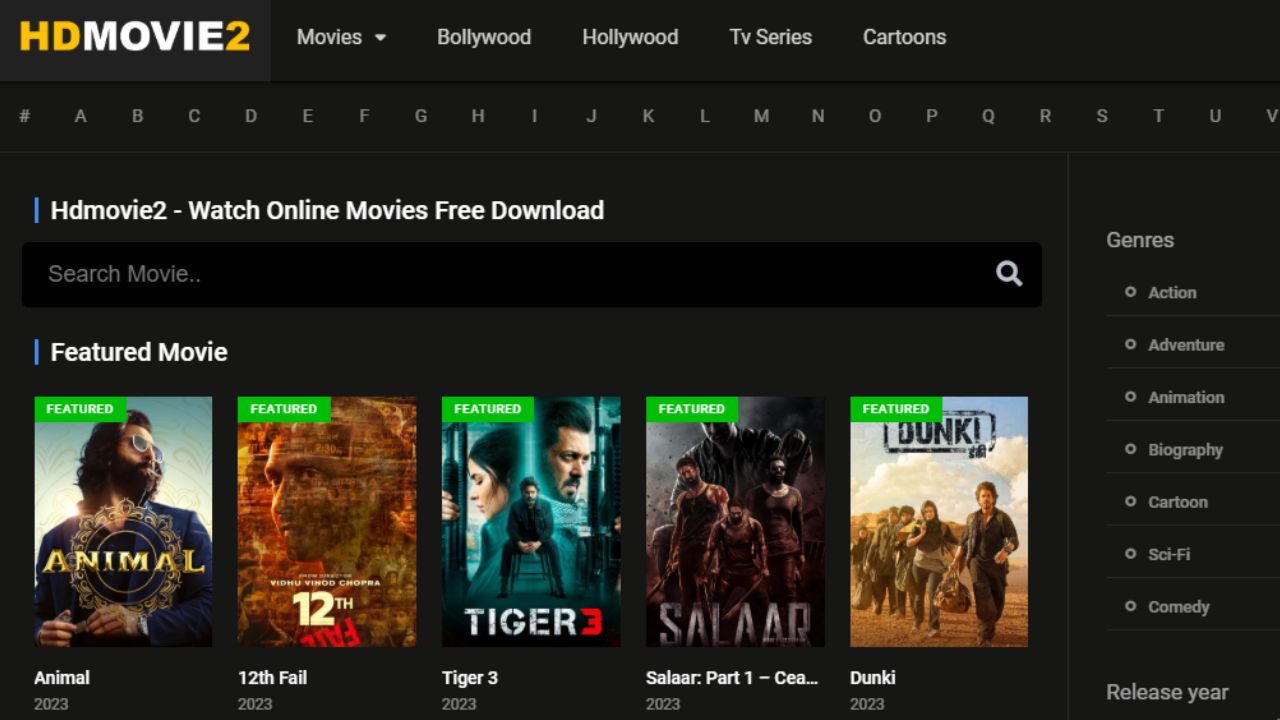Click the Salaar: Part 1 title link

(732, 677)
